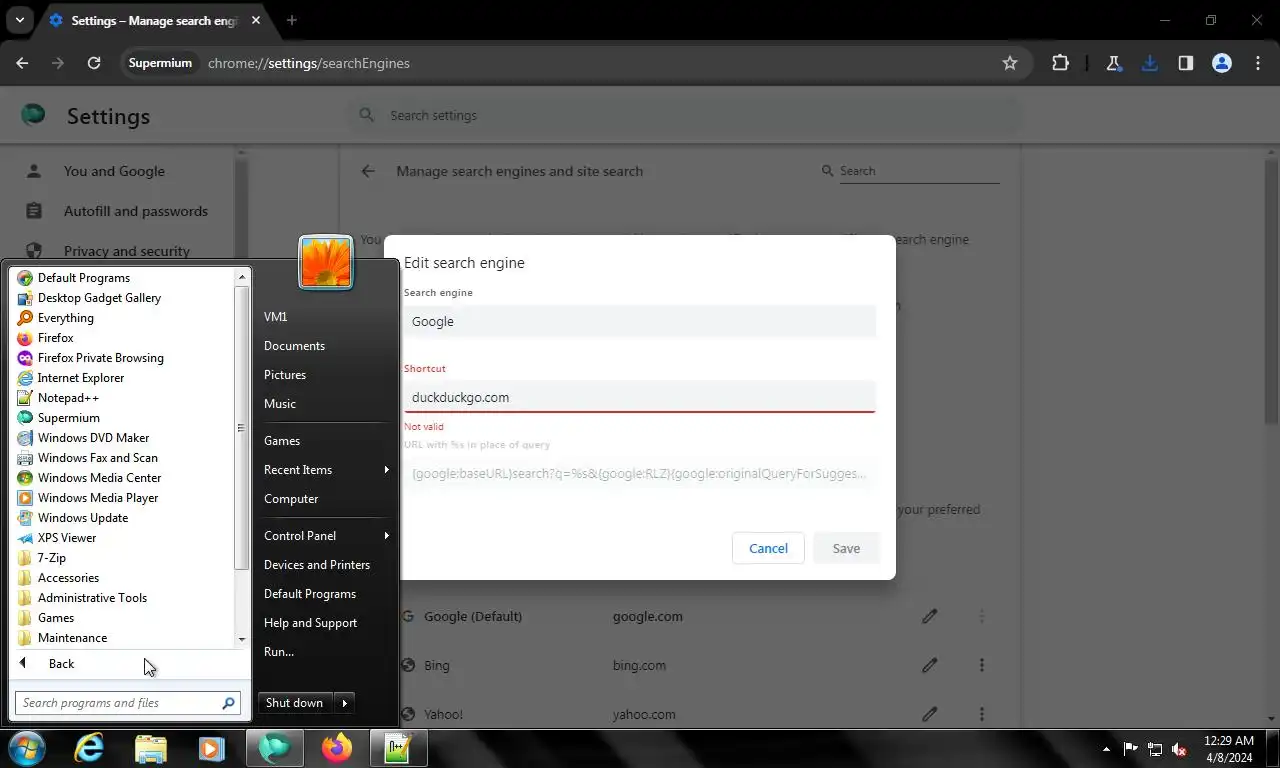Launch Internet Explorer from programs list
This screenshot has width=1280, height=768.
[x=81, y=378]
